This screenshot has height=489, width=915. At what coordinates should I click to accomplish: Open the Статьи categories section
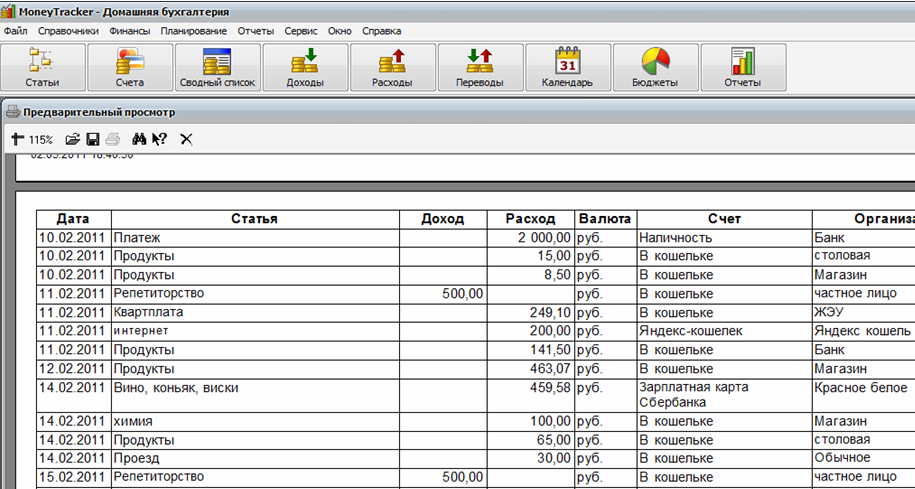[43, 67]
